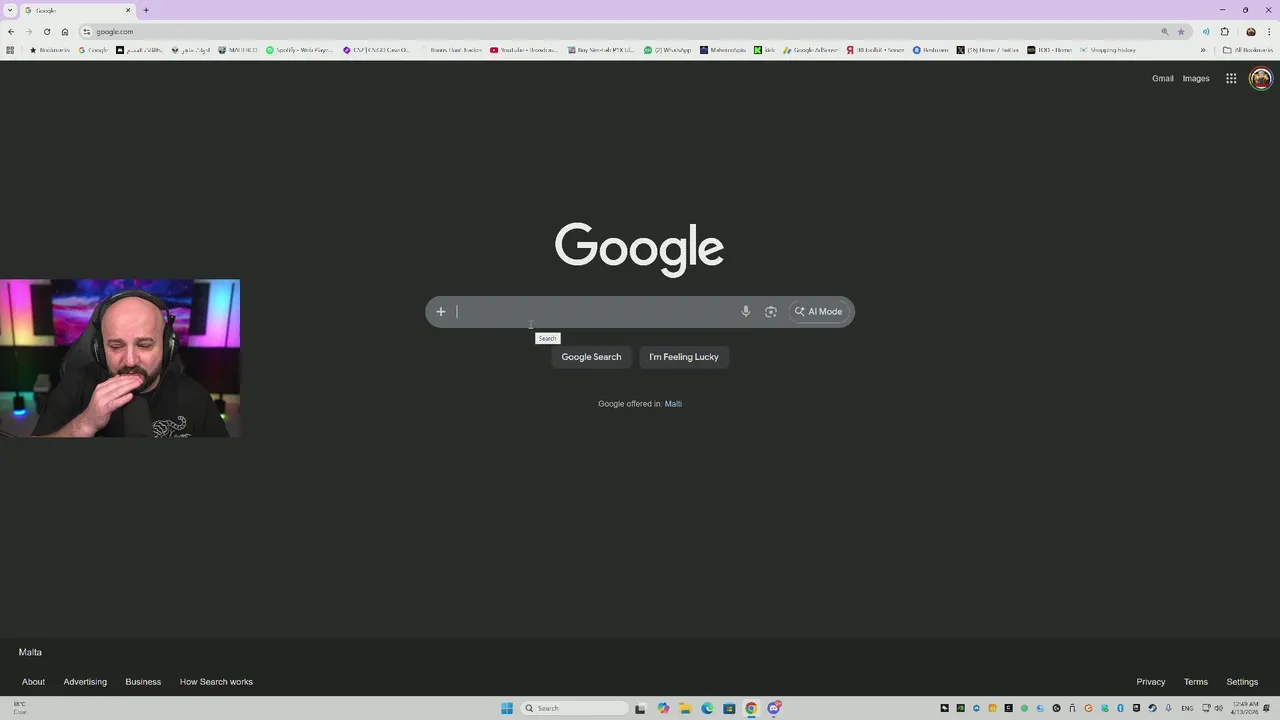Open Google account profile picture
The height and width of the screenshot is (720, 1280).
[x=1260, y=78]
